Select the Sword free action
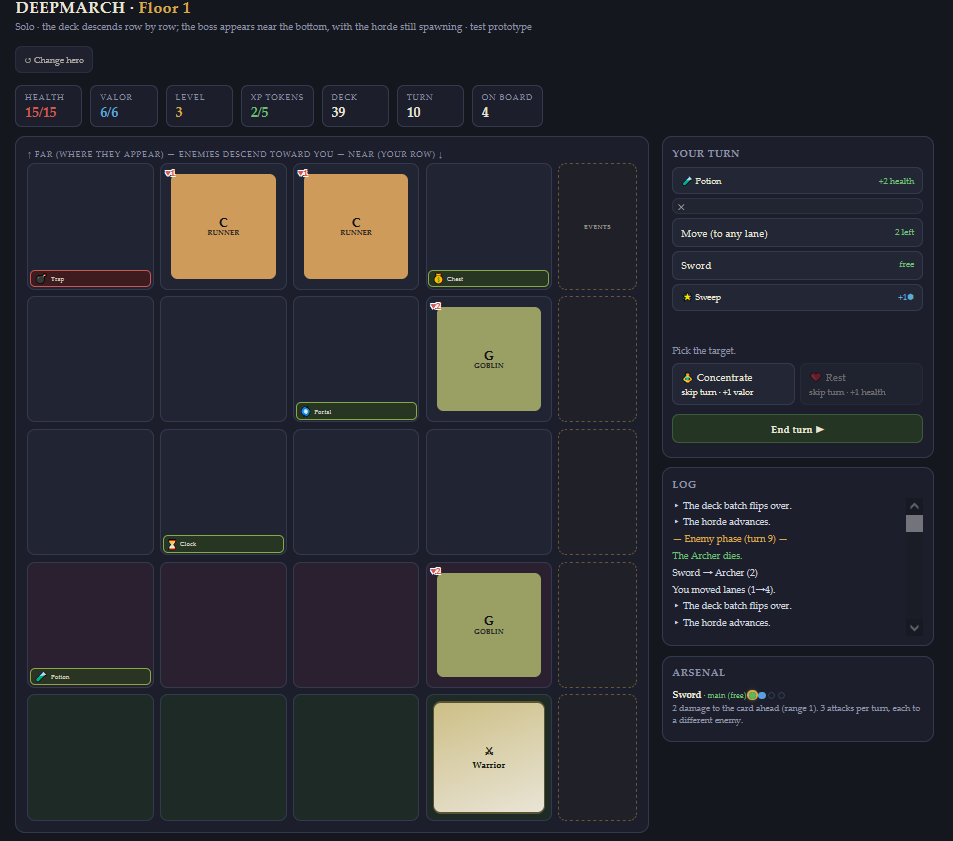953x841 pixels. click(797, 266)
